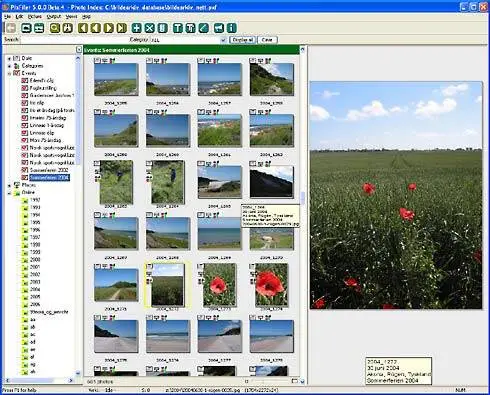Viewport: 490px width, 395px height.
Task: Open the Category dropdown list
Action: pyautogui.click(x=223, y=40)
